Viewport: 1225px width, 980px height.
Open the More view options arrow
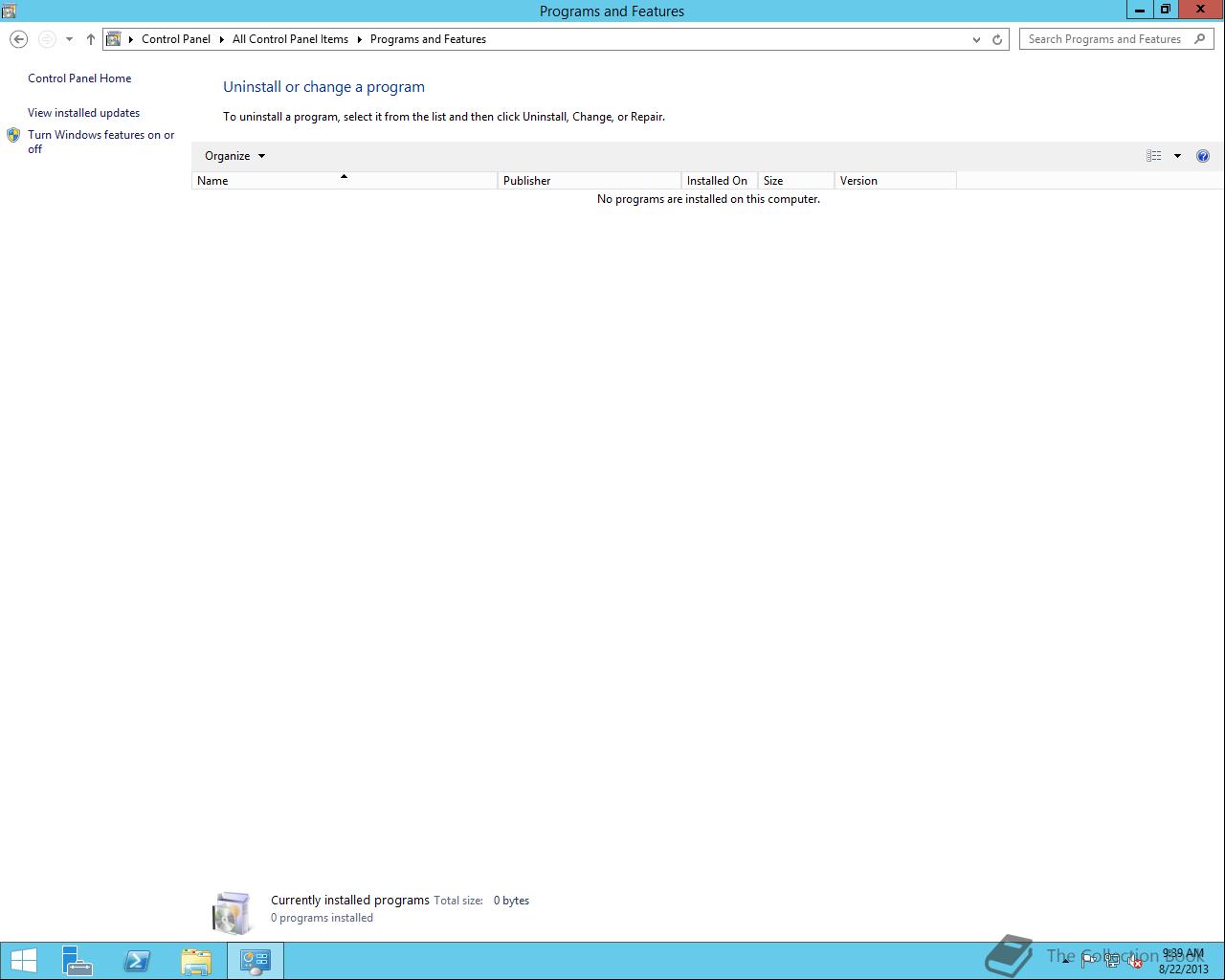click(x=1177, y=156)
